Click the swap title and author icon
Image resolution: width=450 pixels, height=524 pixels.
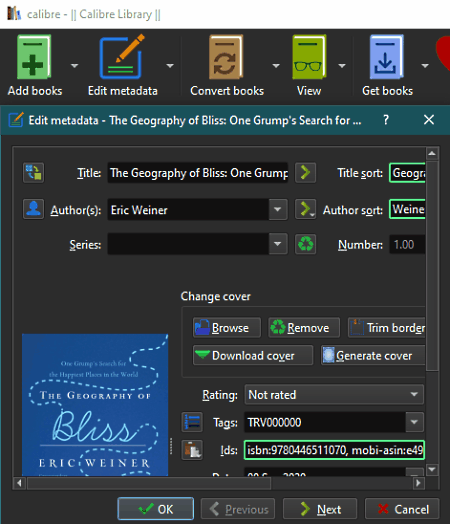click(x=33, y=172)
